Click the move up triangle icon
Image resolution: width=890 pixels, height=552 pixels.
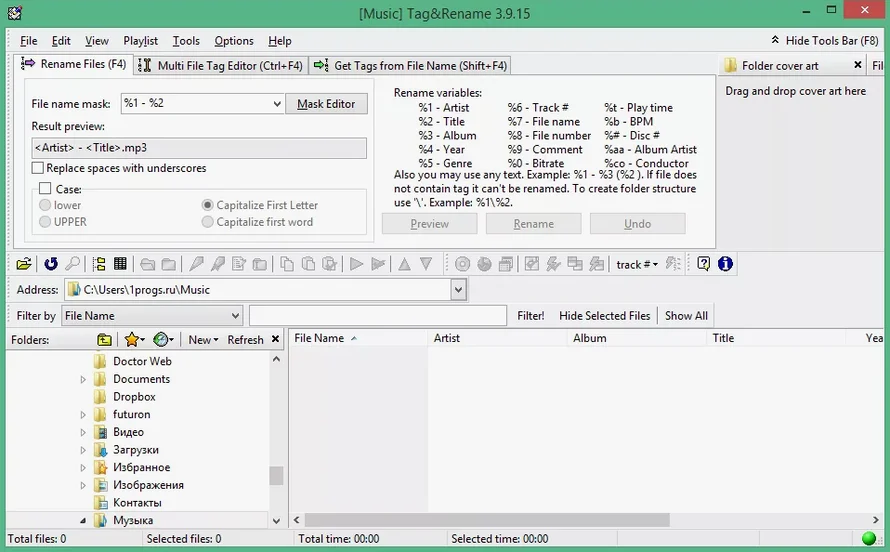[404, 264]
